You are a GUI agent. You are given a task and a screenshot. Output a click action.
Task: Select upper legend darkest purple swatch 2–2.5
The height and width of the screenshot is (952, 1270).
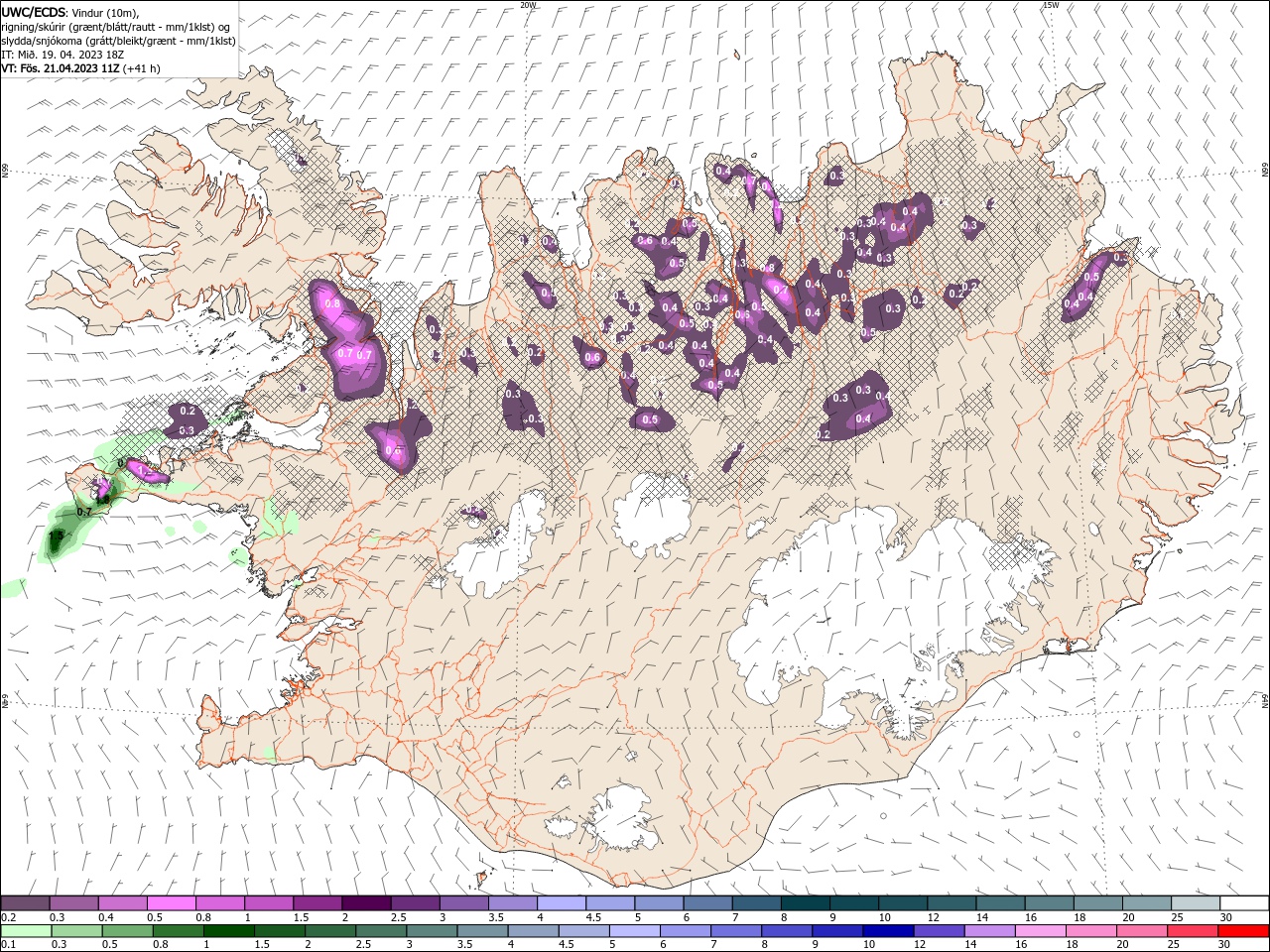(x=366, y=903)
